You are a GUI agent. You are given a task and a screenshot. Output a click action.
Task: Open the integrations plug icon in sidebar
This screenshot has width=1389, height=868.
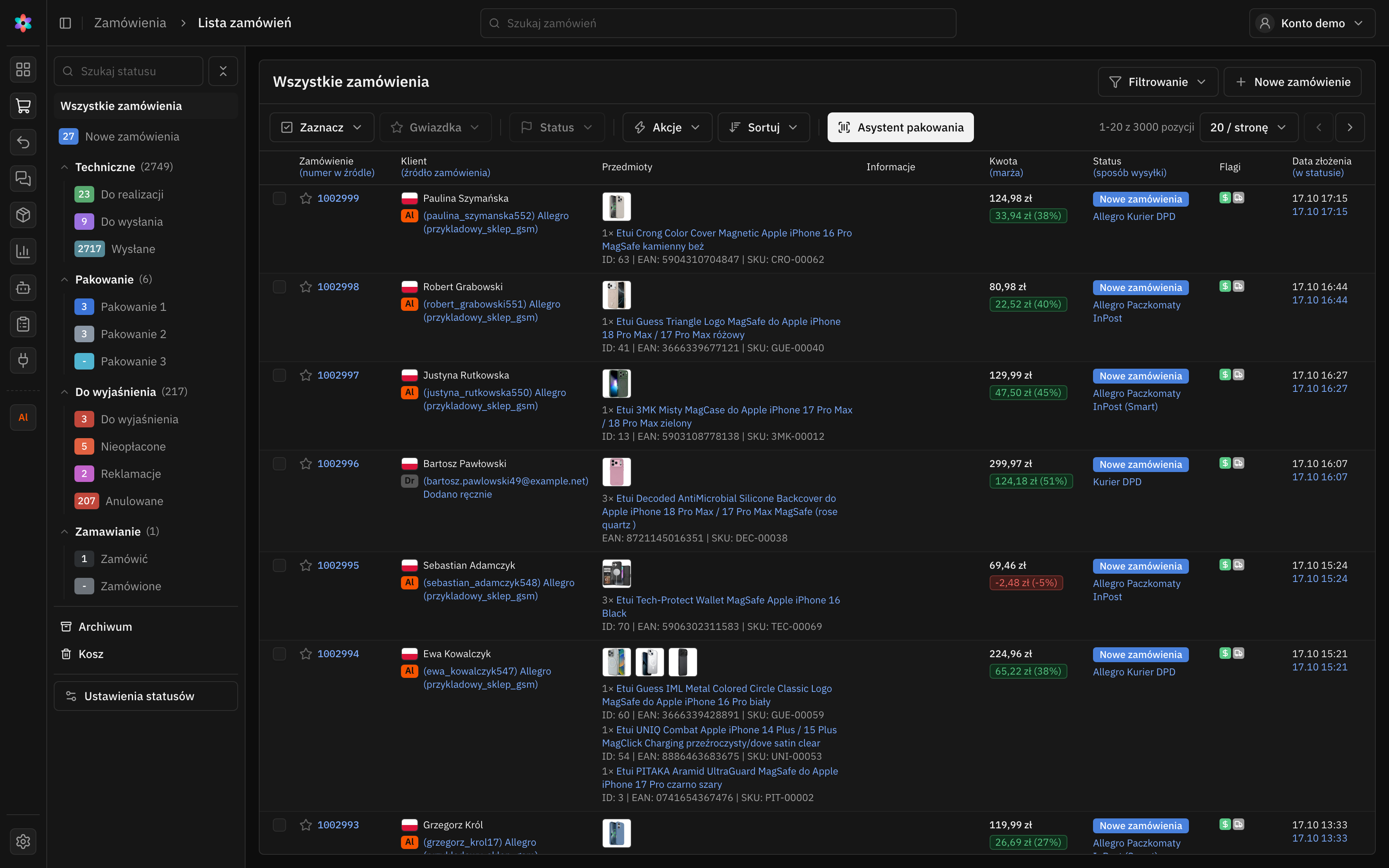click(23, 360)
